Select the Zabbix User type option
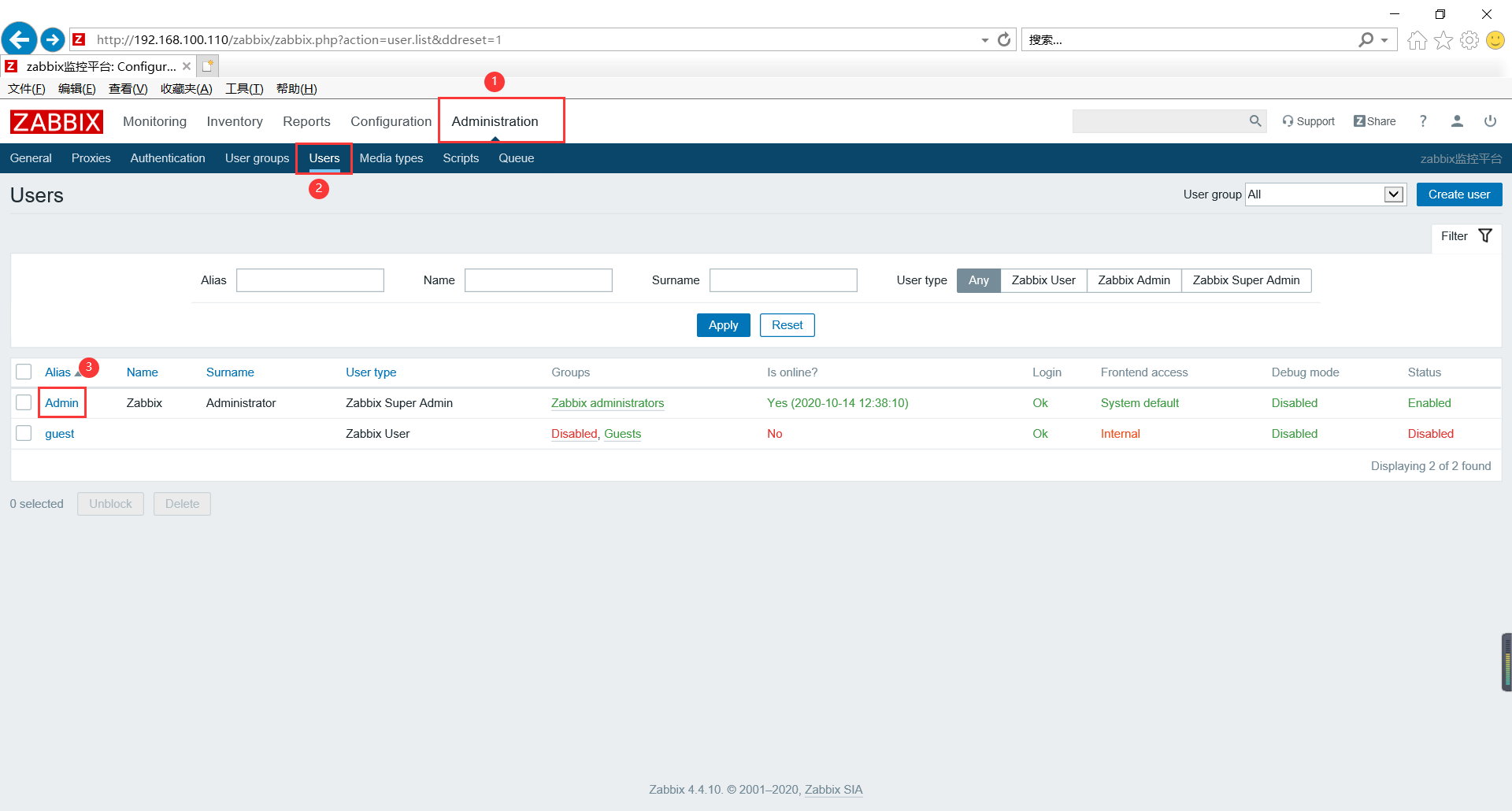The width and height of the screenshot is (1512, 811). (x=1043, y=280)
